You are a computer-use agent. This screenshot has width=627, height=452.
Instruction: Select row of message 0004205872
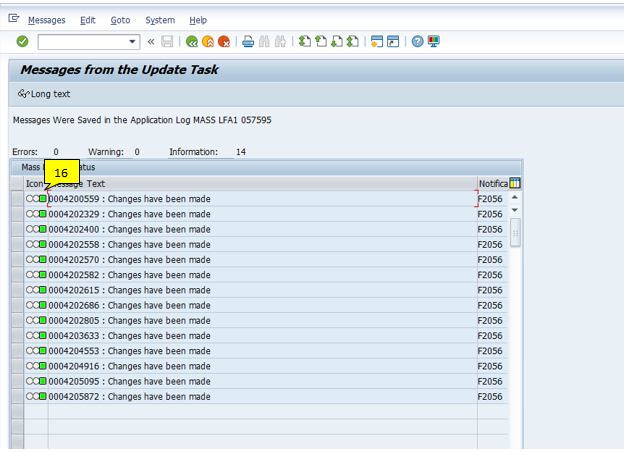[x=17, y=397]
